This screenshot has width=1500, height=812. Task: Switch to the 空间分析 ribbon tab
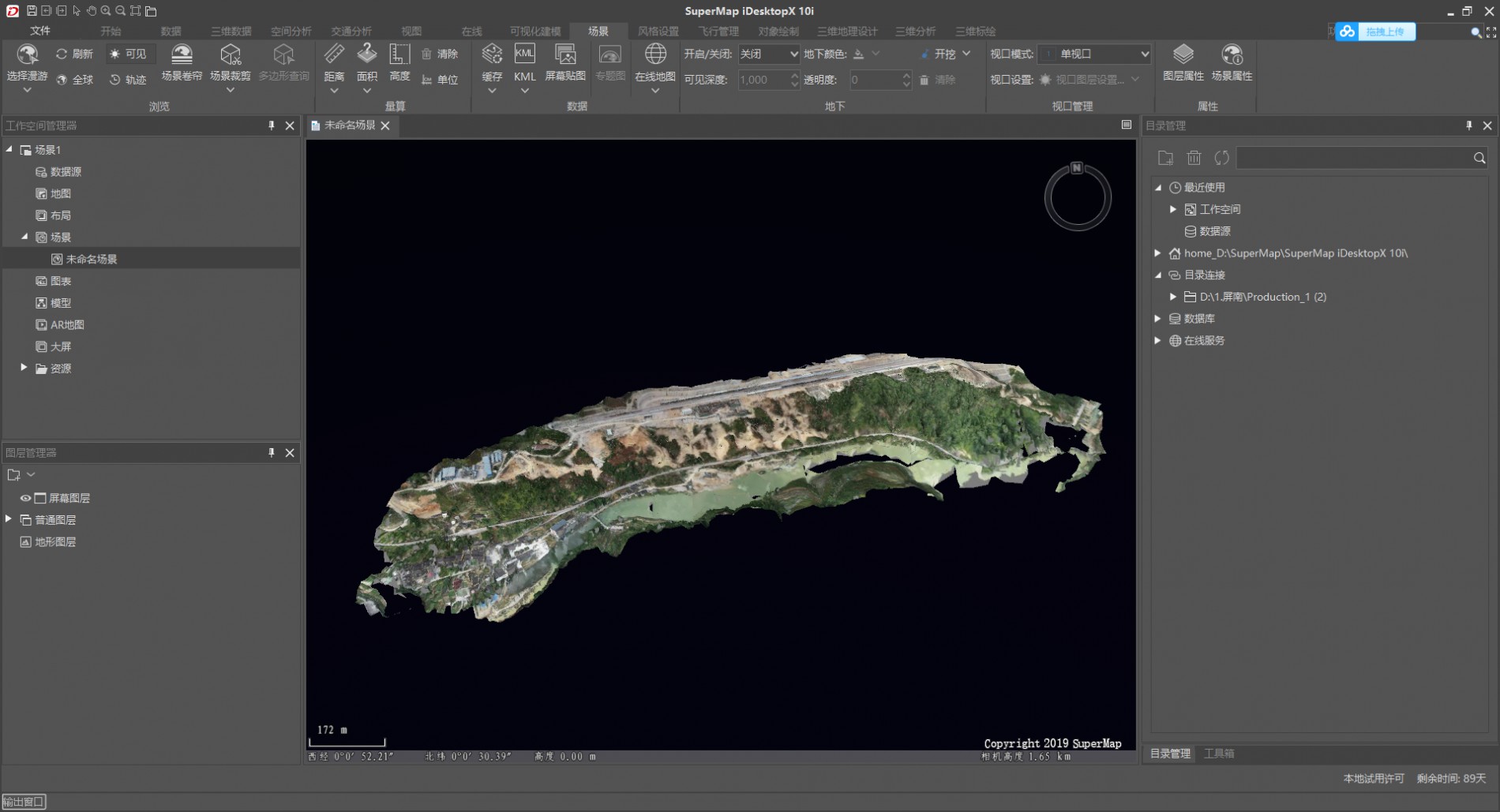click(x=291, y=31)
